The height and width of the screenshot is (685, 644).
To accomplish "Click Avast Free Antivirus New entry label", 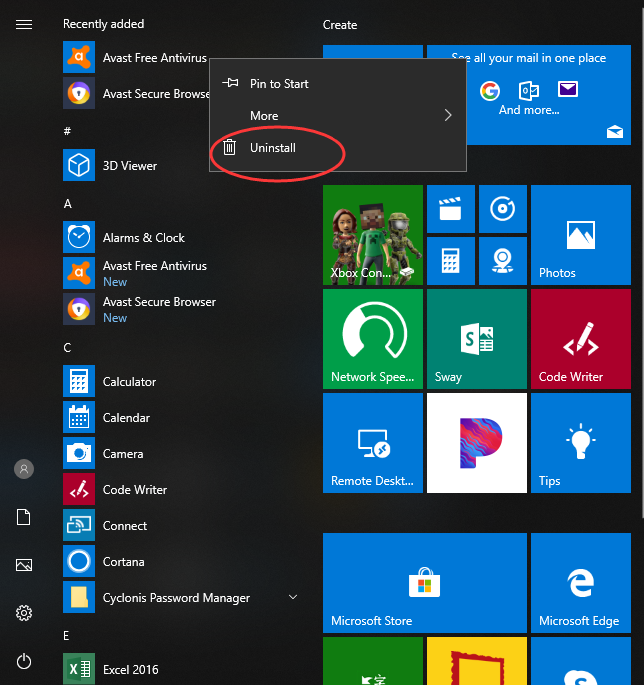I will [155, 266].
